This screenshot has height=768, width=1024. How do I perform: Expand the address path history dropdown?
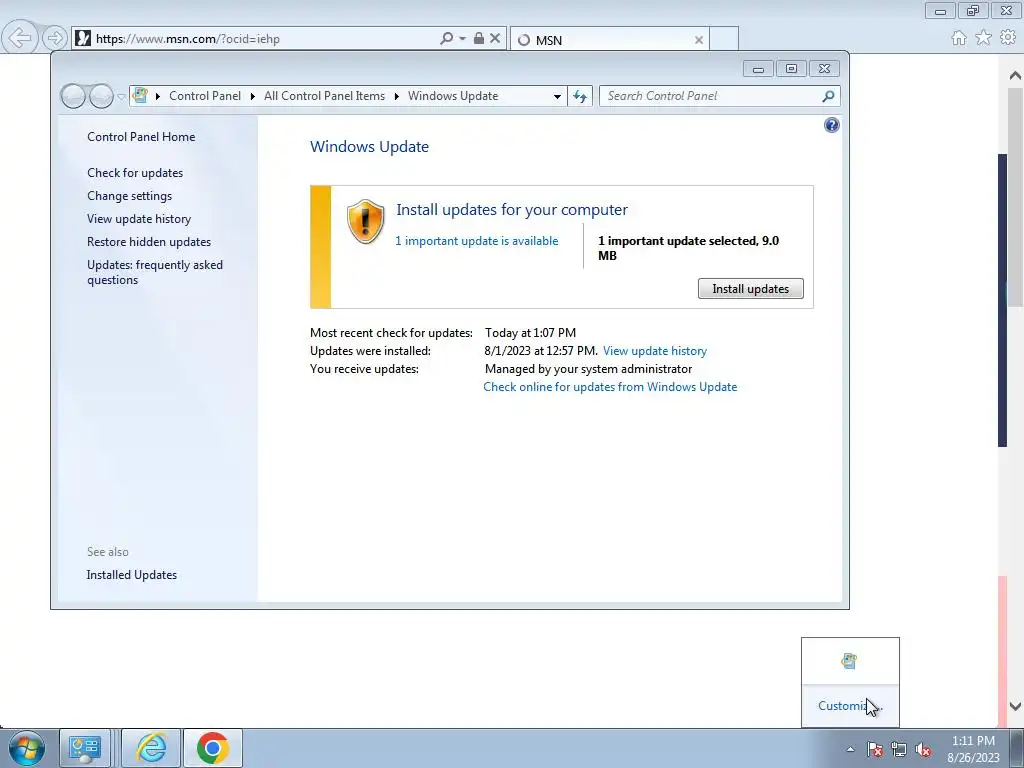557,97
